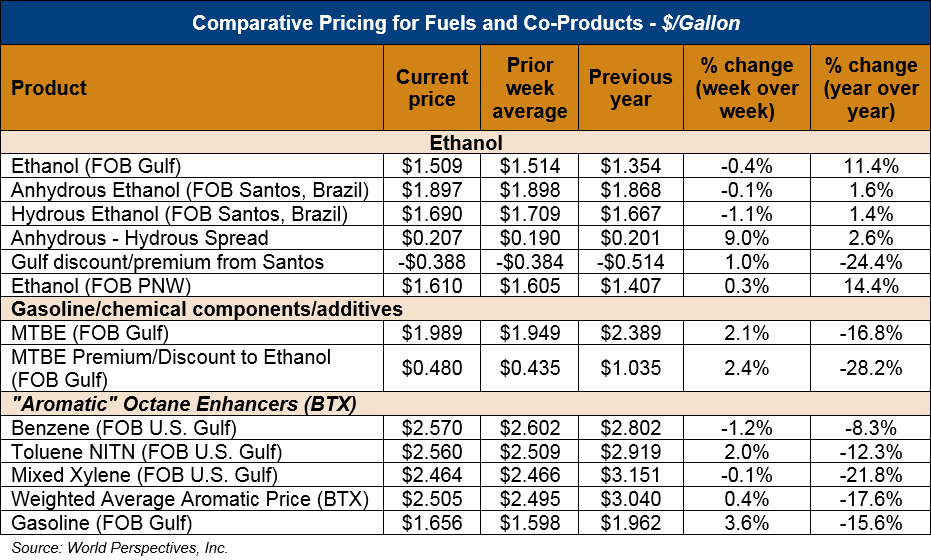Click the 'Gulf discount/premium from Santos' label
931x560 pixels.
pos(168,262)
